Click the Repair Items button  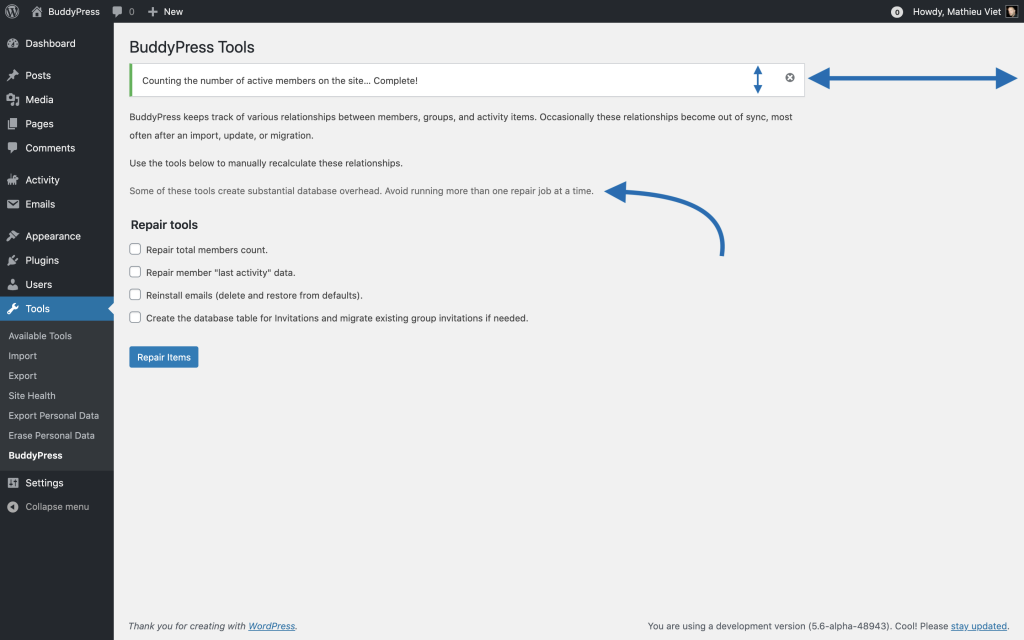point(164,357)
